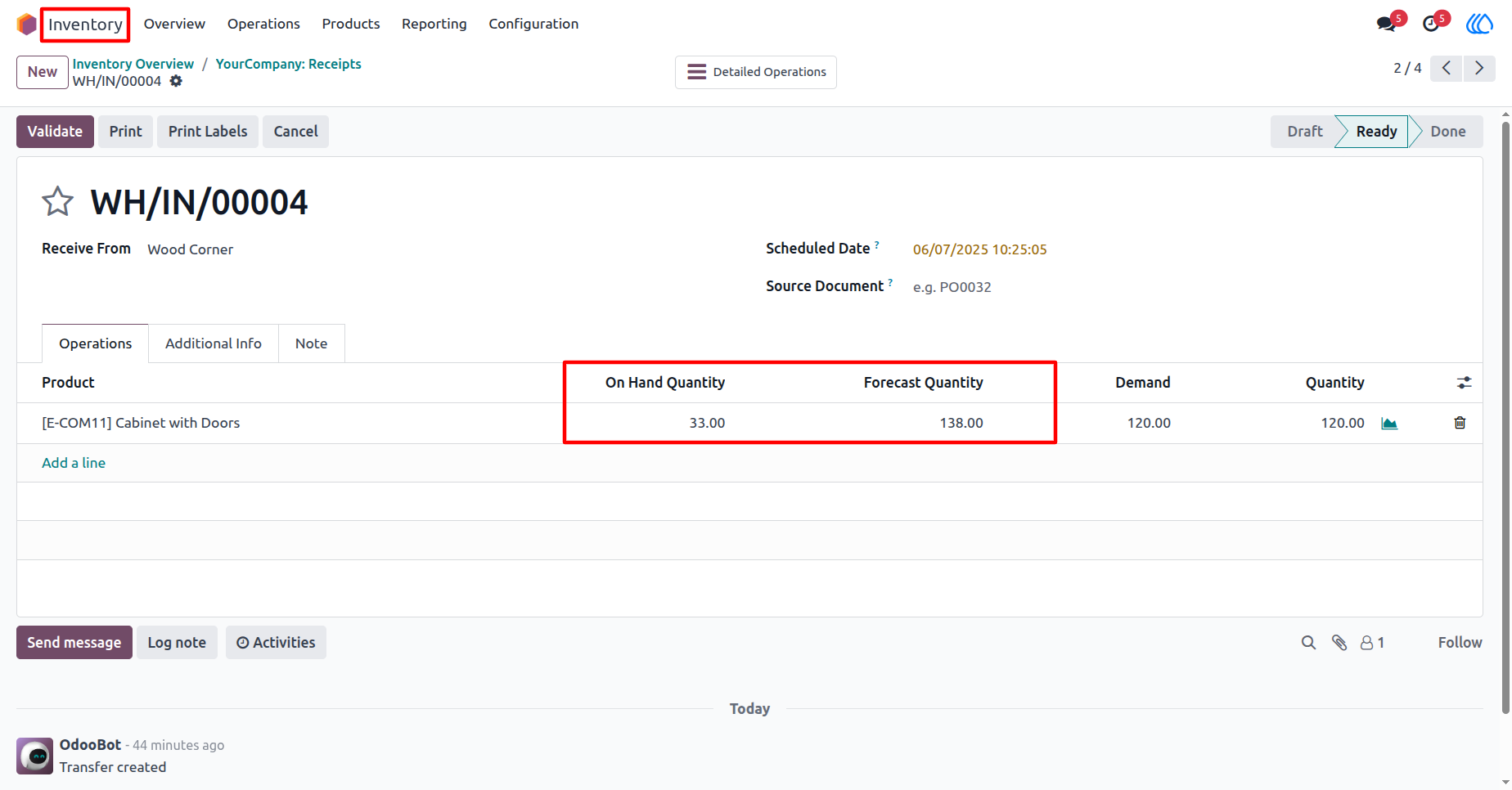Mark transfer as favorite with star
Viewport: 1512px width, 790px height.
click(57, 201)
